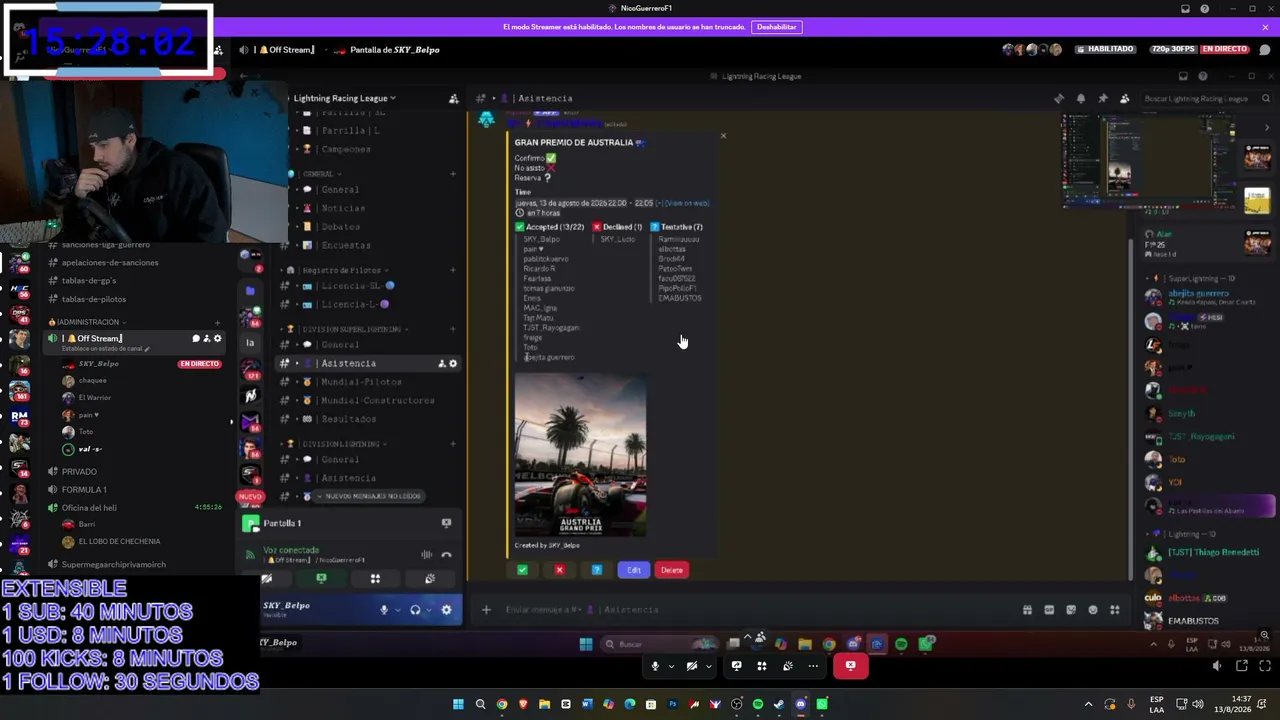This screenshot has height=720, width=1280.
Task: Click the red disconnect call button
Action: click(850, 666)
